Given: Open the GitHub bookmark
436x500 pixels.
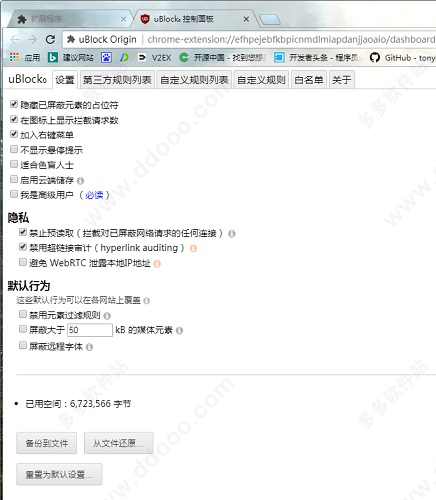Looking at the screenshot, I should tap(402, 57).
